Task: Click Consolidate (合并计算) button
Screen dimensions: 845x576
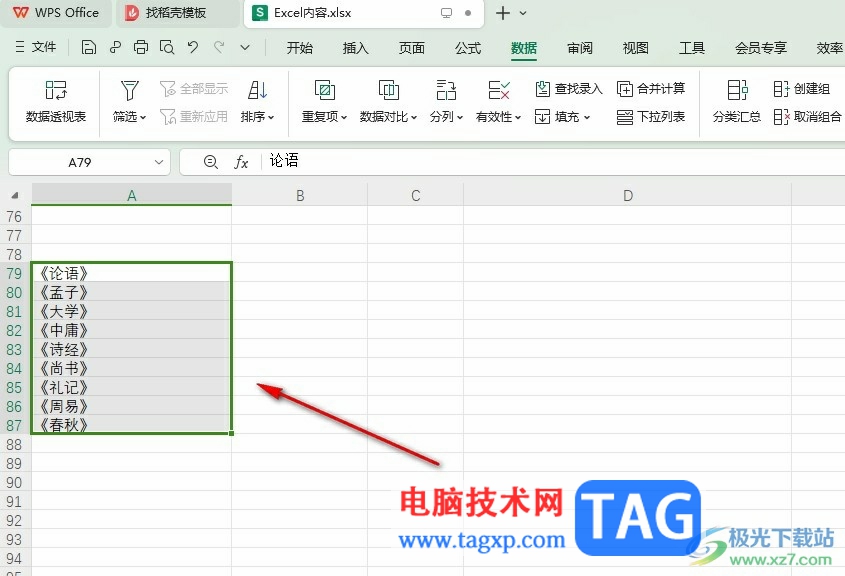Action: (650, 88)
